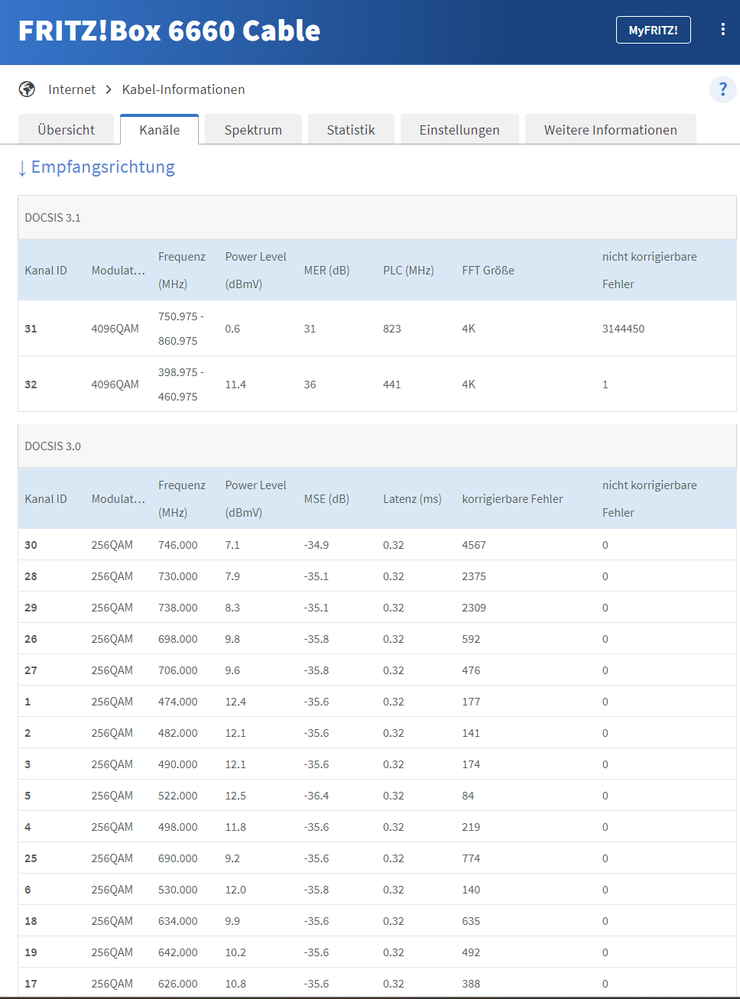This screenshot has width=740, height=999.
Task: Open the Weitere Informationen tab
Action: pos(610,130)
